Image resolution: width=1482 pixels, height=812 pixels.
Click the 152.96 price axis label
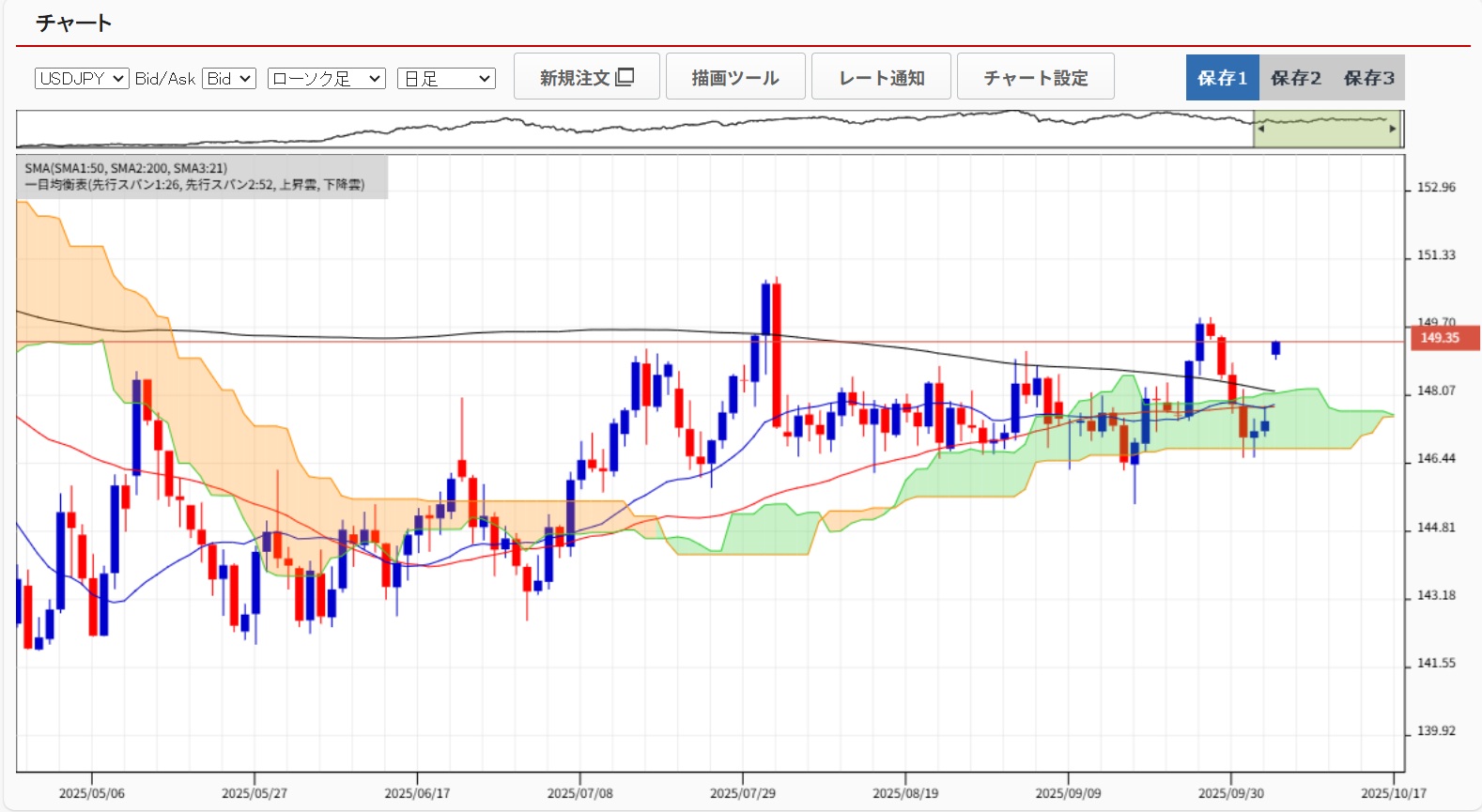(1436, 188)
